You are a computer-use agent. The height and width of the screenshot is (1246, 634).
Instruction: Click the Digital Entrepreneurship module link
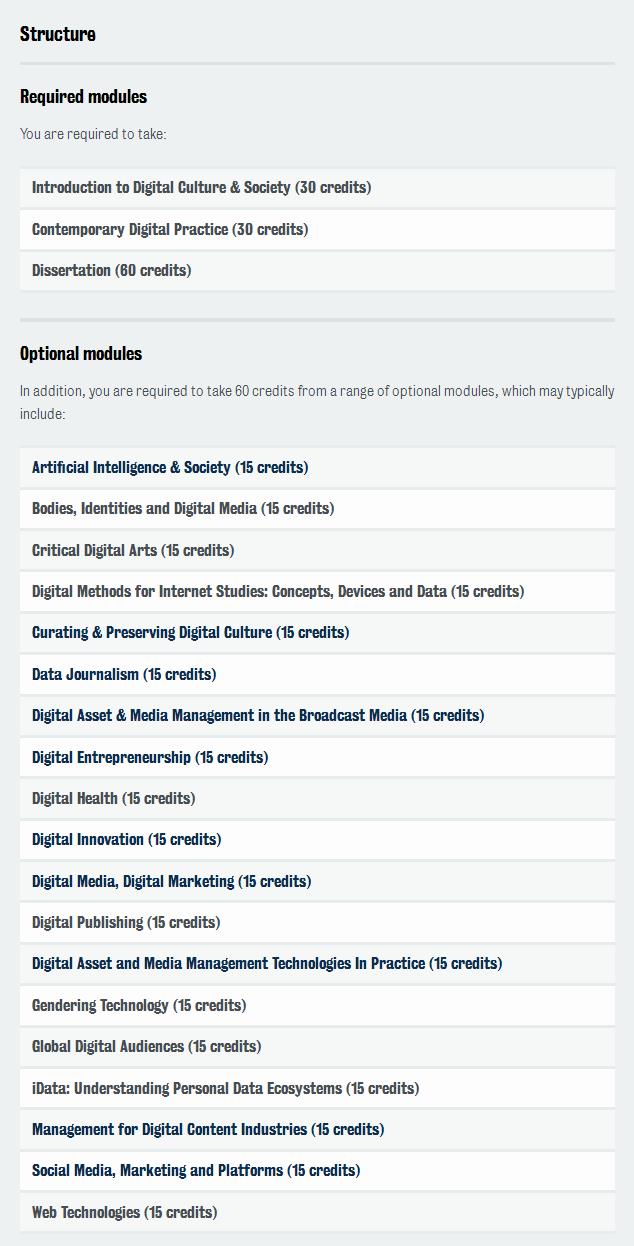coord(150,757)
